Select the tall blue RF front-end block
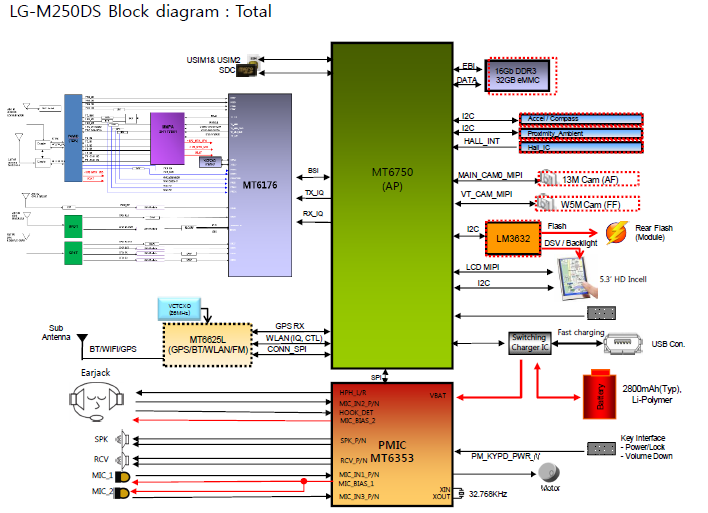 (x=73, y=138)
